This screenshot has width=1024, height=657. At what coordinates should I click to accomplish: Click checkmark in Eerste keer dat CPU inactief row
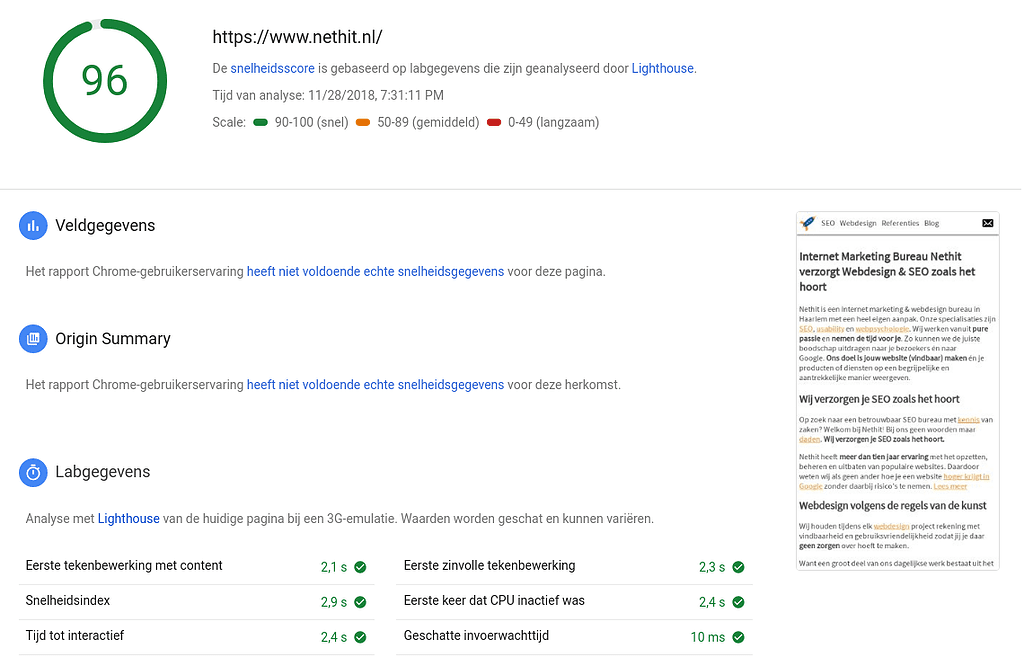click(738, 602)
